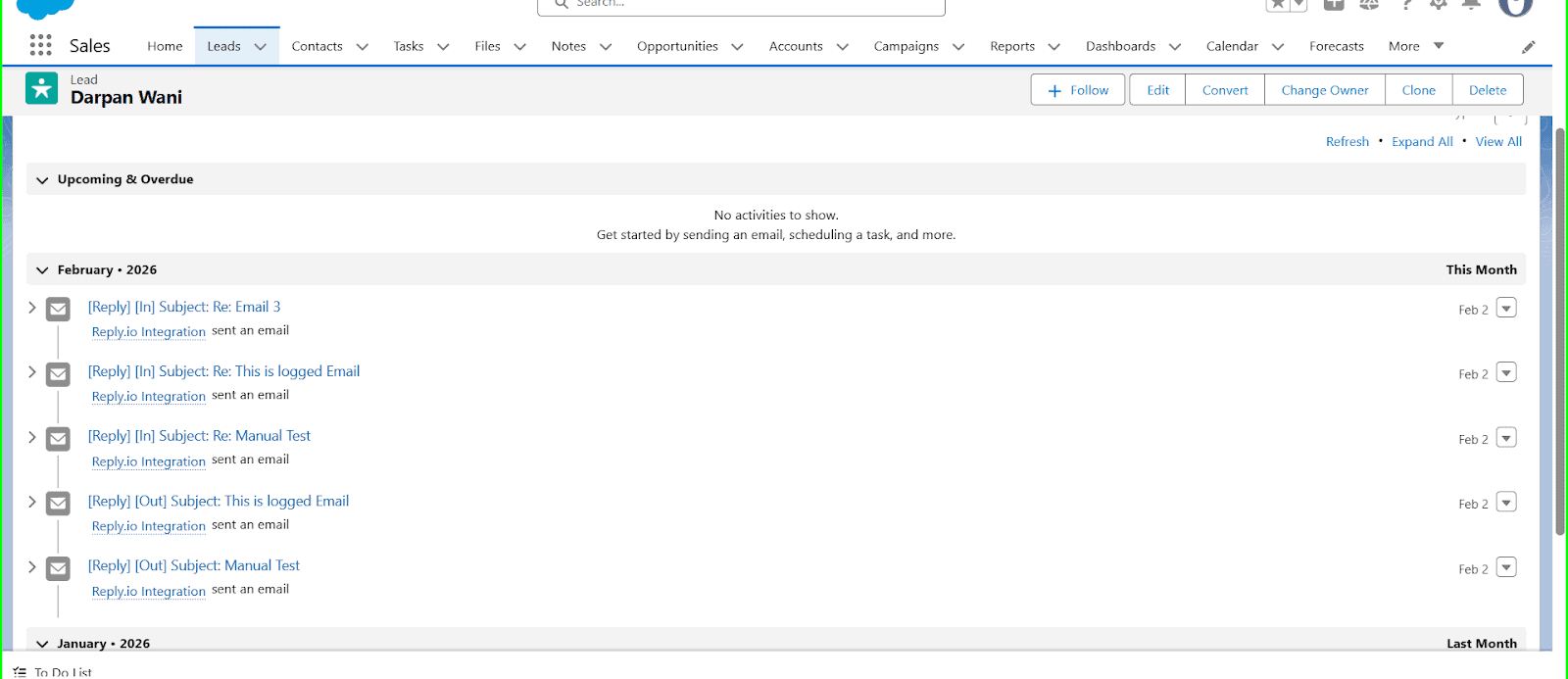
Task: Go to the Home tab
Action: [165, 46]
